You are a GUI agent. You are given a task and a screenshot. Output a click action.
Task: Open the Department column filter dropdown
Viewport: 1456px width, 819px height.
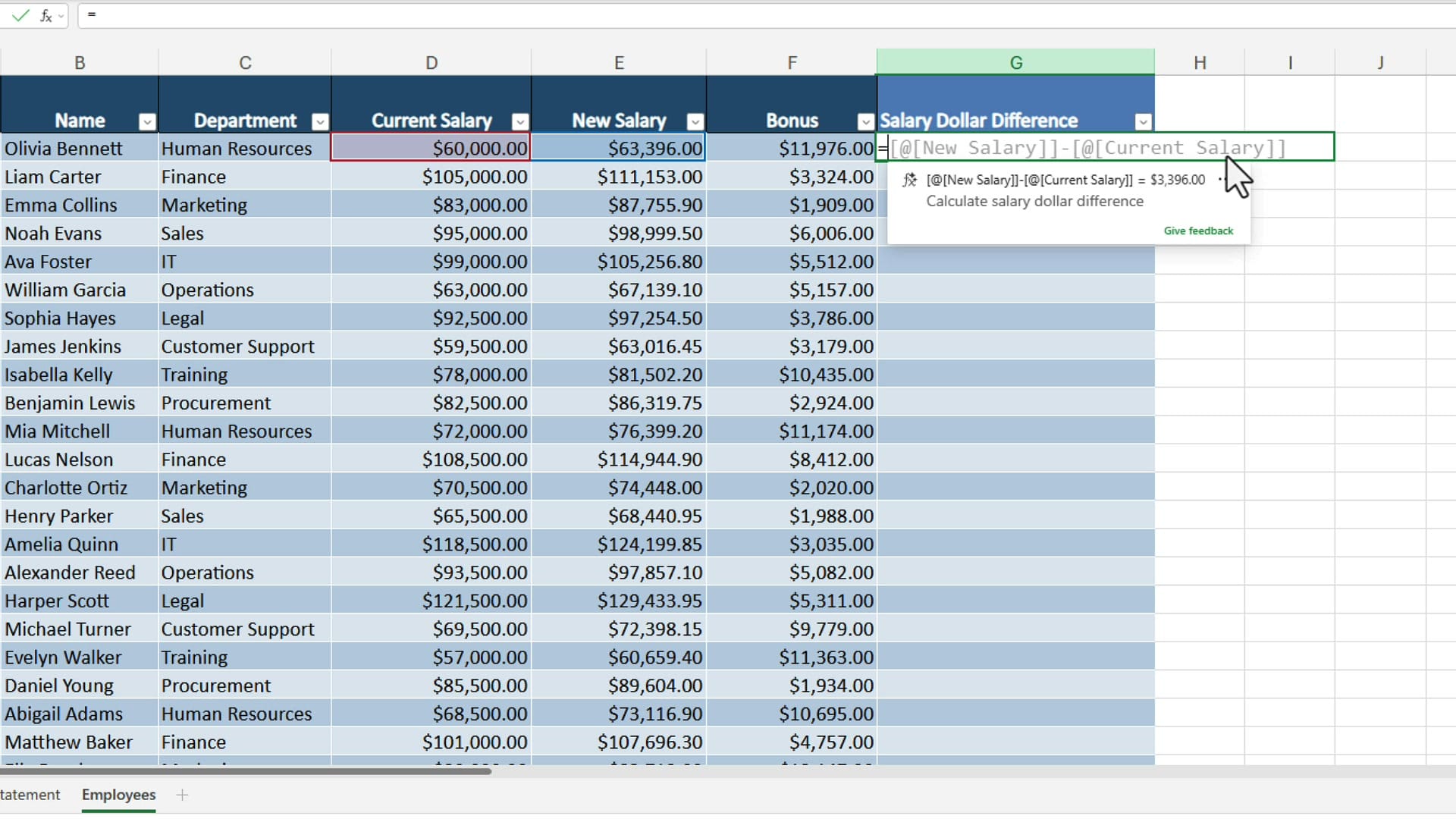coord(321,121)
